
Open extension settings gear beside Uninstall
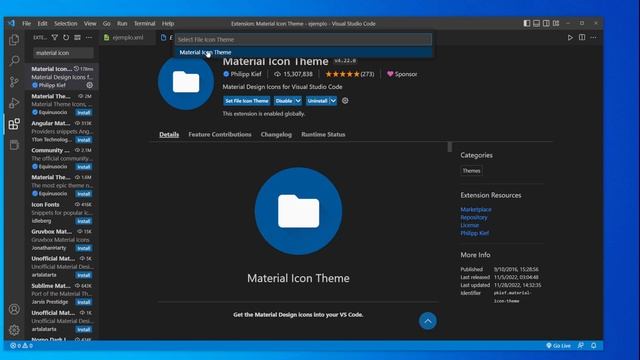345,100
